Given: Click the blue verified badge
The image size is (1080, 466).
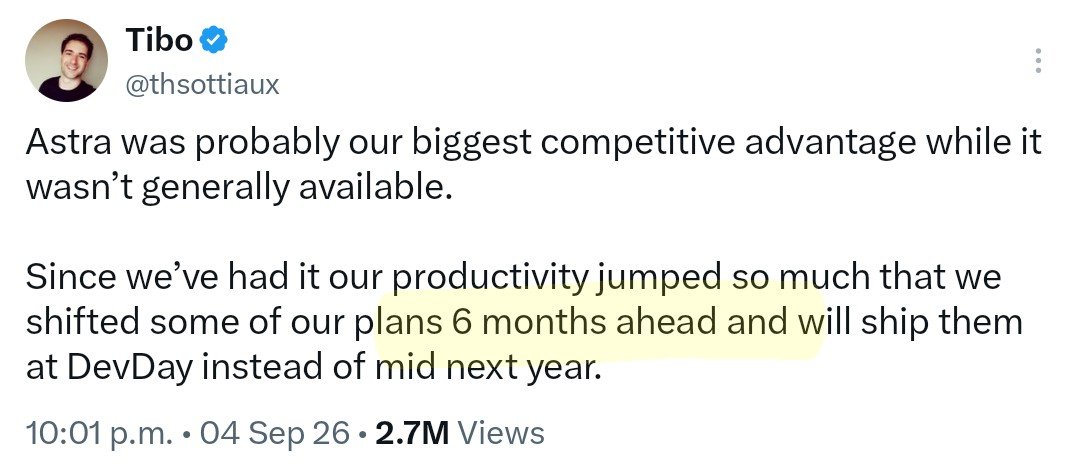Looking at the screenshot, I should [214, 41].
